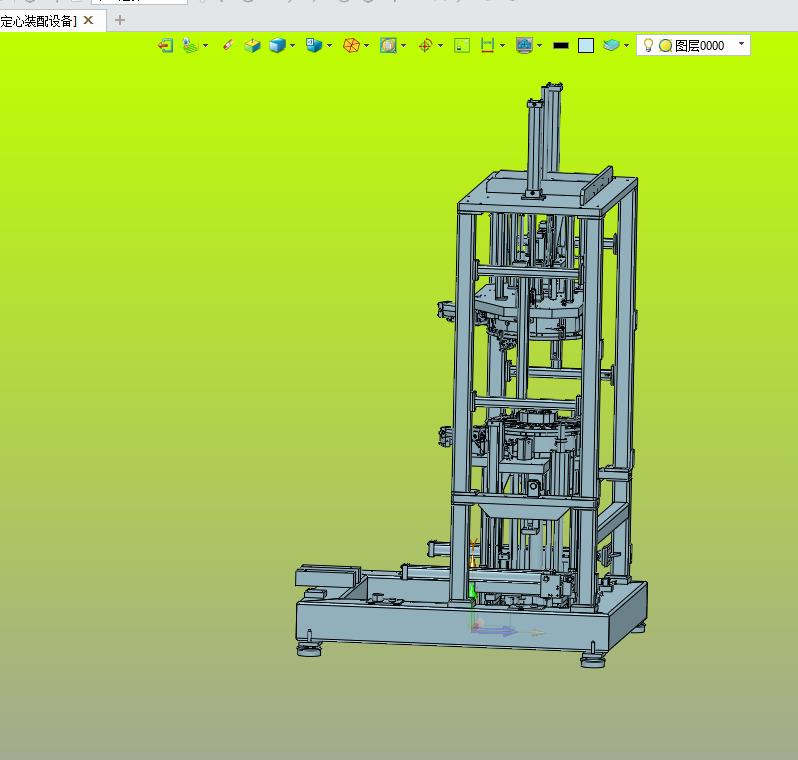Viewport: 798px width, 760px height.
Task: Open dropdown arrow beside layer manager icon
Action: (626, 45)
